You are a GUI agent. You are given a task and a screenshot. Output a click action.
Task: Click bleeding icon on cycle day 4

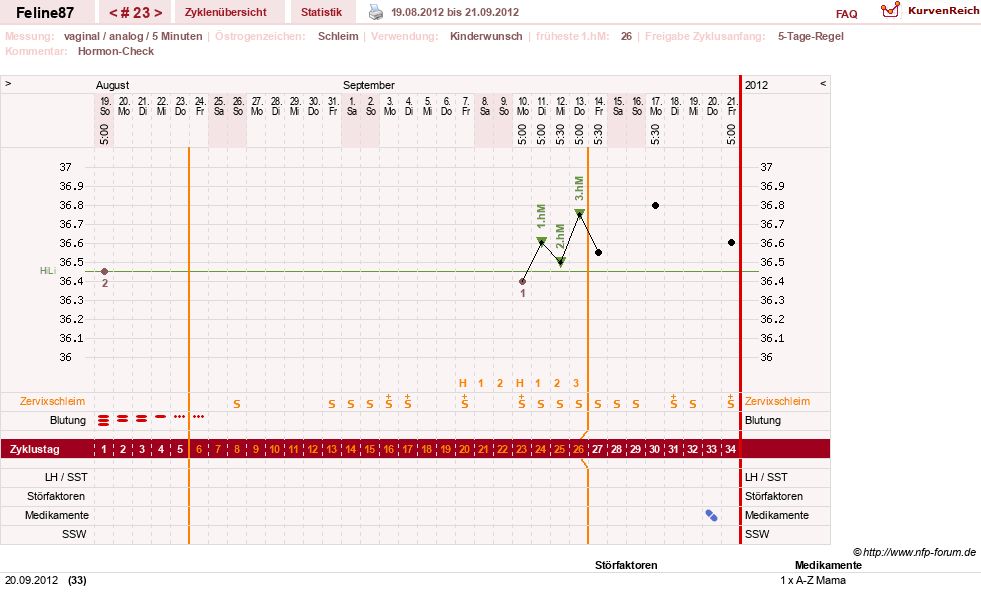[161, 417]
